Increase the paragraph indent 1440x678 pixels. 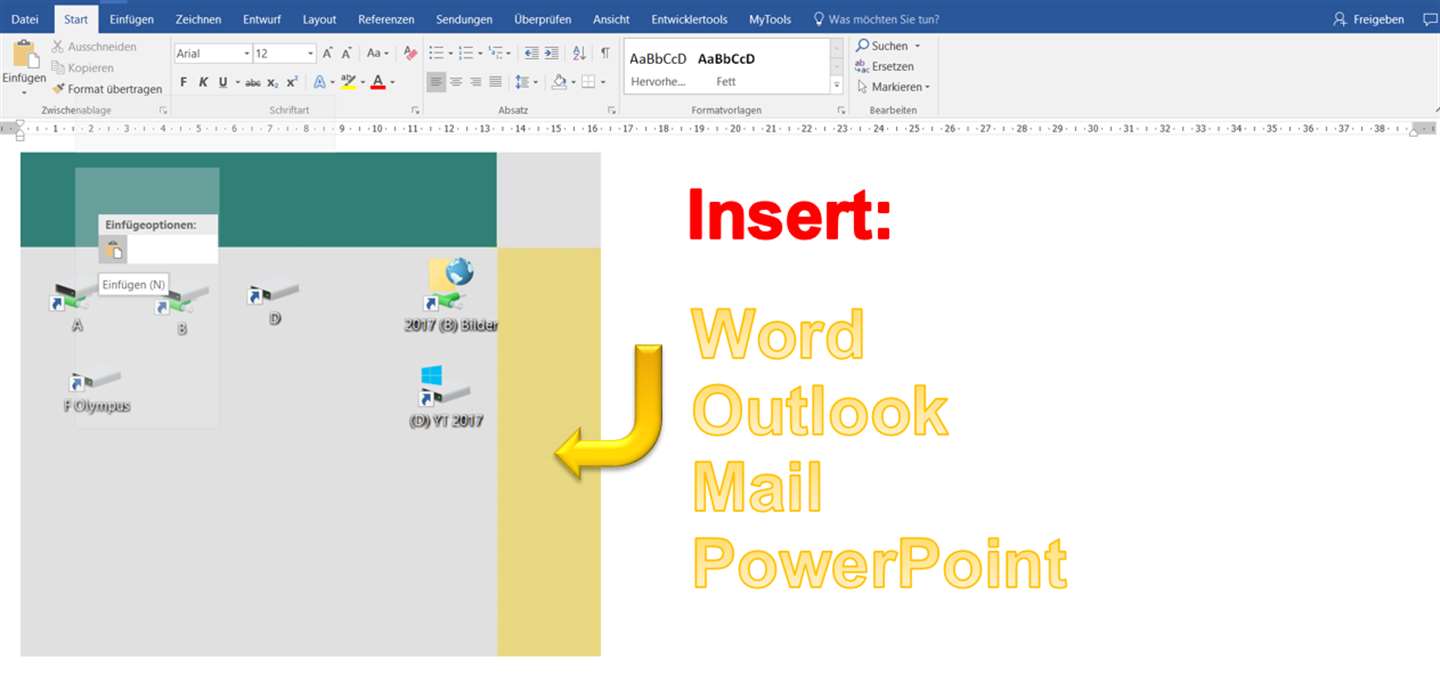pyautogui.click(x=552, y=53)
